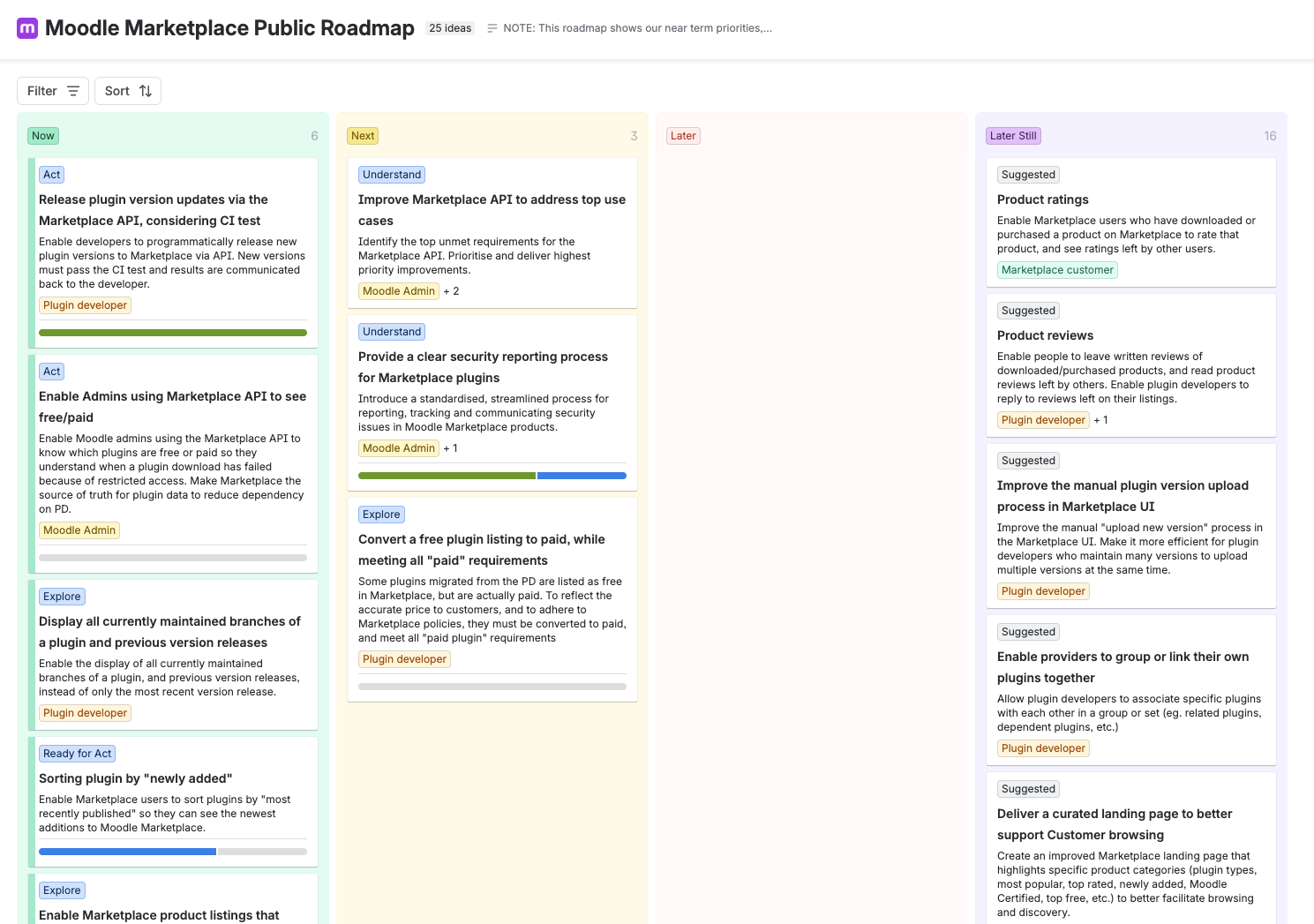Image resolution: width=1314 pixels, height=924 pixels.
Task: Click Plugin developer tag on Product reviews card
Action: pos(1043,420)
